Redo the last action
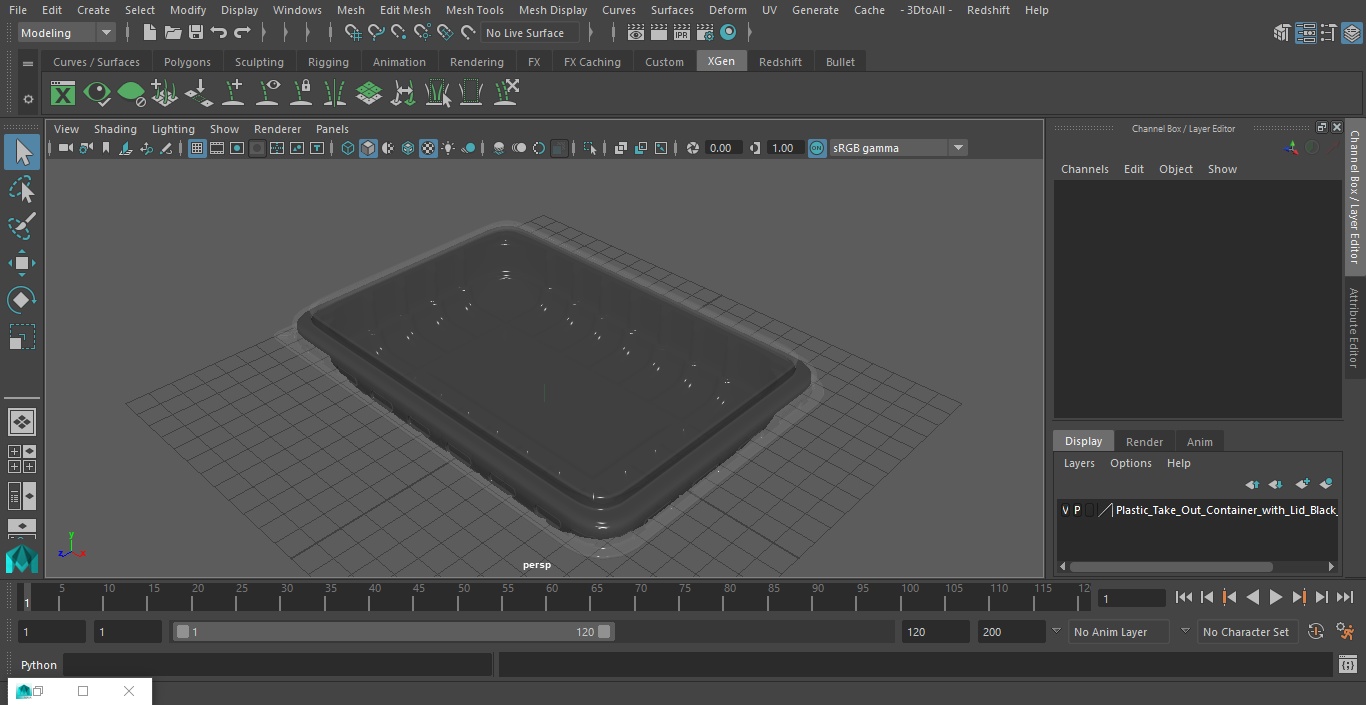1366x705 pixels. (x=242, y=33)
